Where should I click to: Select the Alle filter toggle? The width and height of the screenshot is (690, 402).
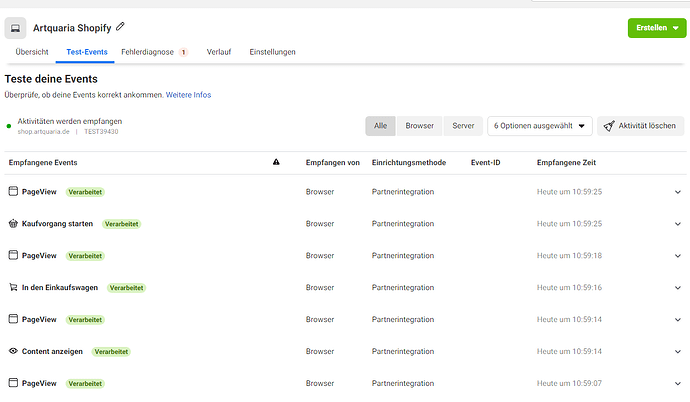click(381, 126)
